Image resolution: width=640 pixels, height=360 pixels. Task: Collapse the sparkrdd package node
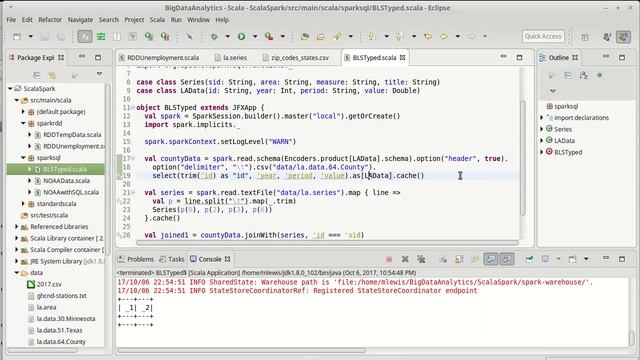coord(23,123)
